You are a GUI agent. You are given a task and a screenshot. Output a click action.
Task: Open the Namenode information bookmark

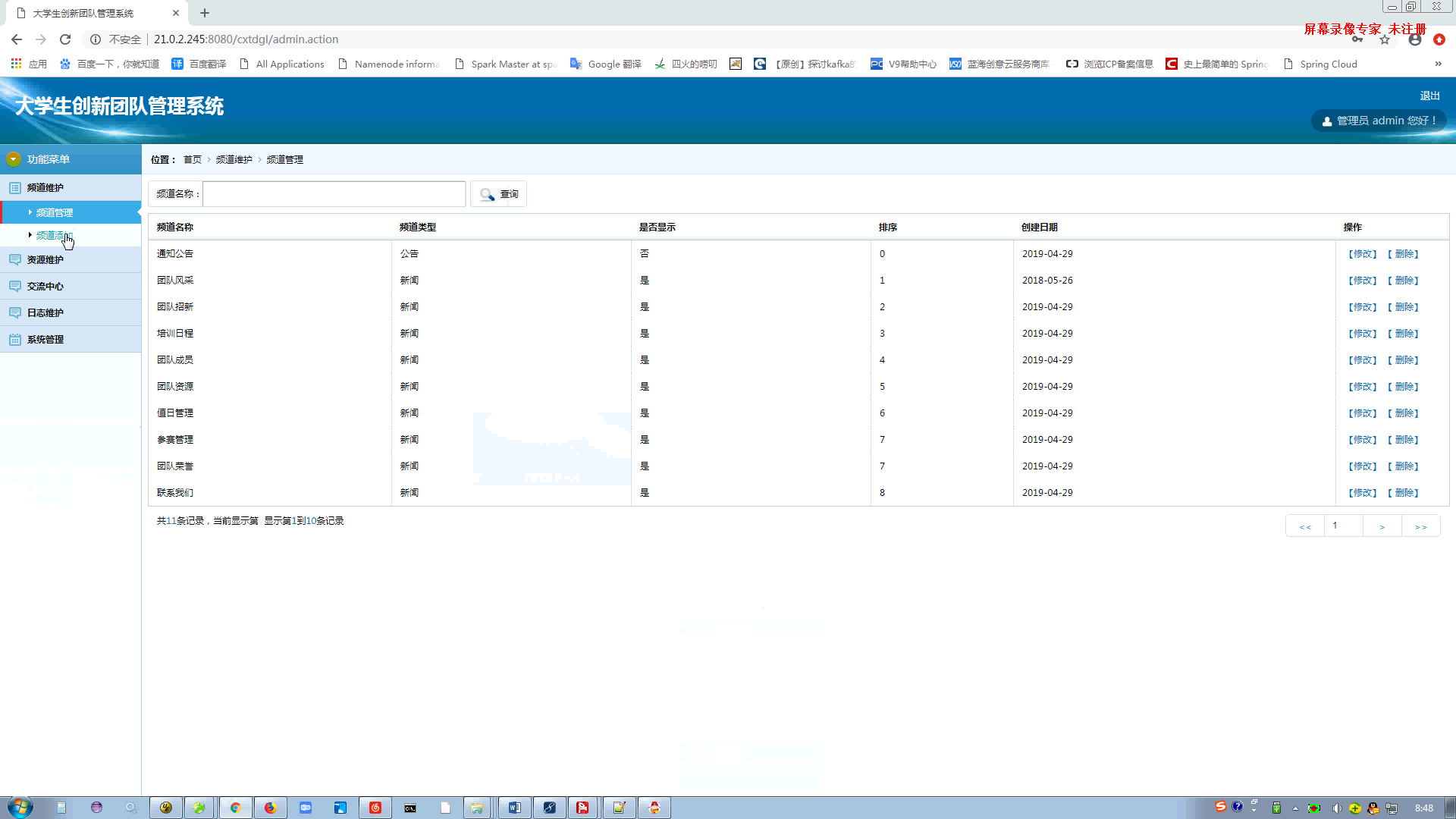[x=388, y=64]
